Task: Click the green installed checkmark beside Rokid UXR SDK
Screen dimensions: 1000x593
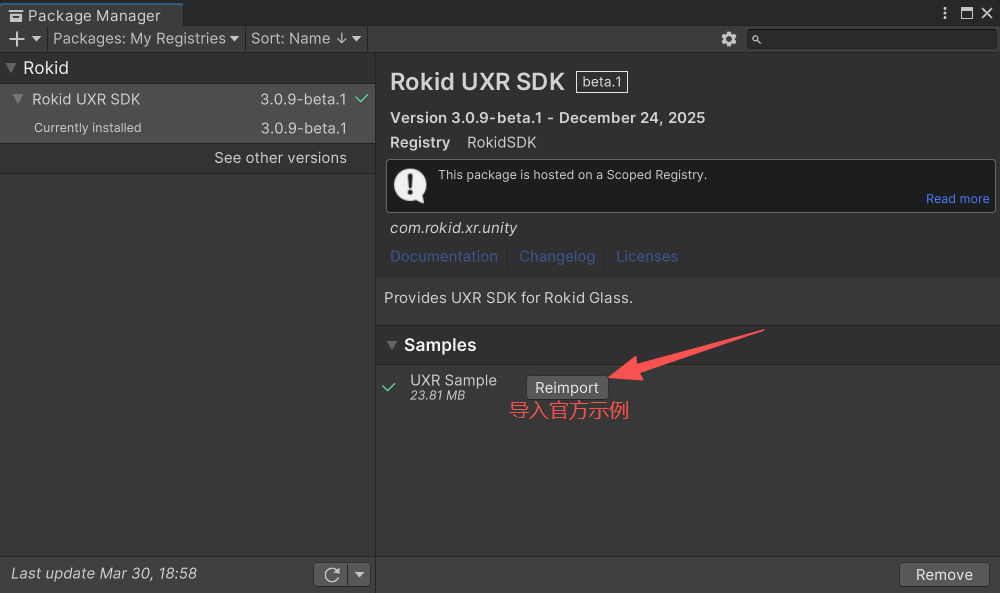Action: pyautogui.click(x=362, y=99)
